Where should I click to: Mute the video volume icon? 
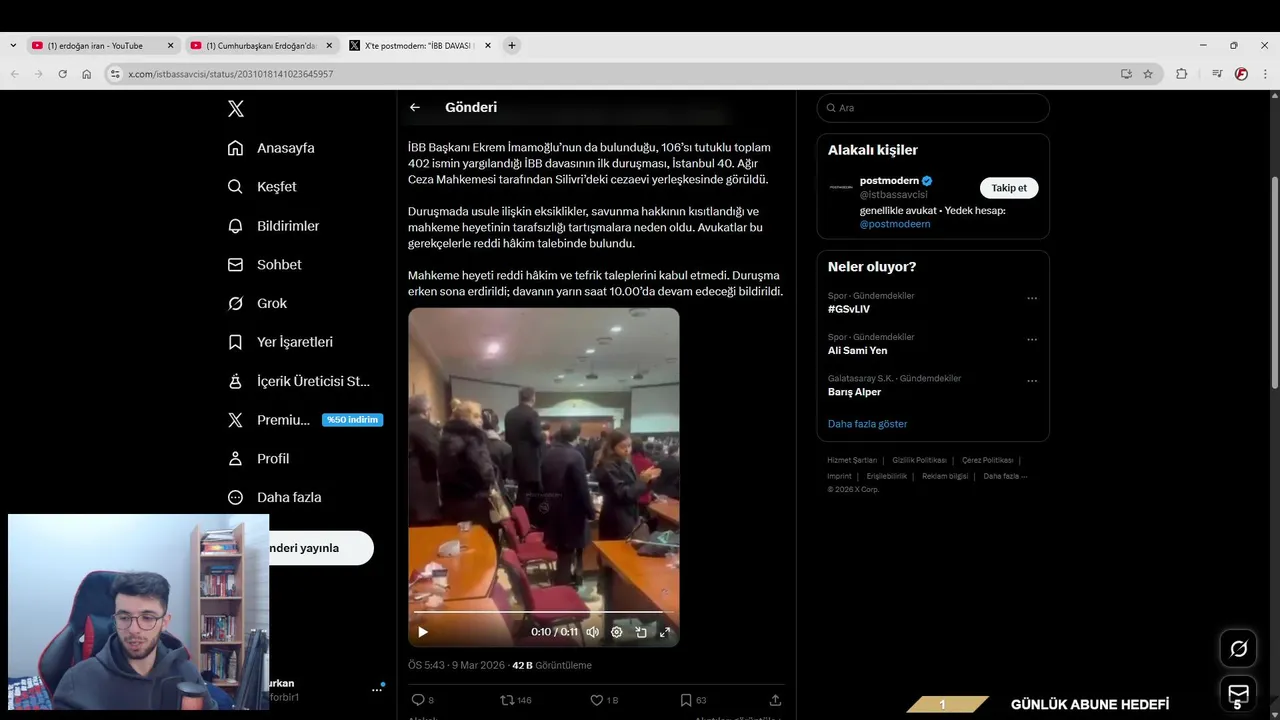593,632
